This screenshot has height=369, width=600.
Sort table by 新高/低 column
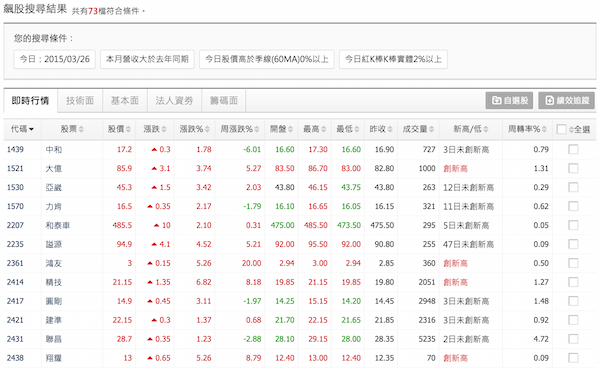pos(471,129)
